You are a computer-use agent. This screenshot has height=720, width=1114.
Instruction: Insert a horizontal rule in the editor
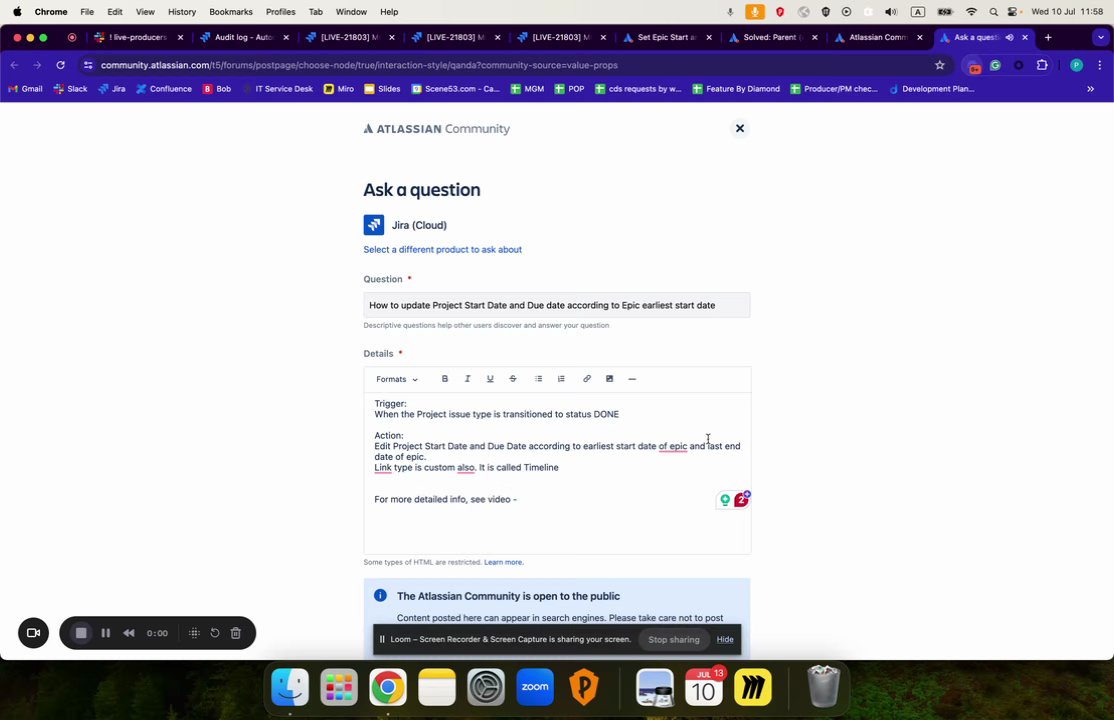coord(632,379)
